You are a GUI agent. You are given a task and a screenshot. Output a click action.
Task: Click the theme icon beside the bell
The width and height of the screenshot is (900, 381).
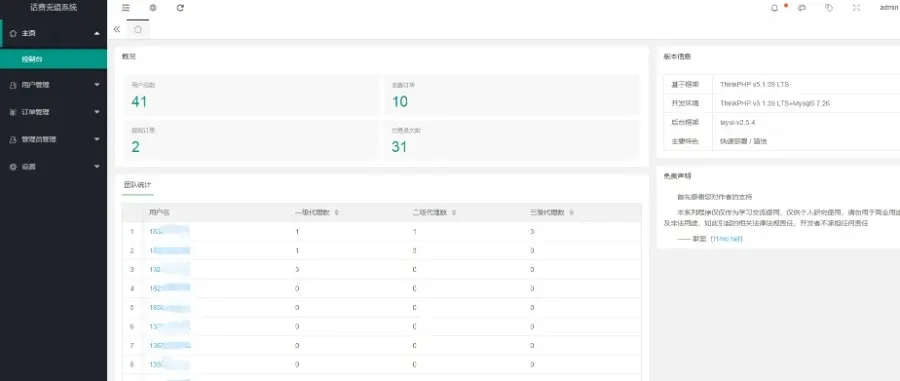tap(802, 8)
